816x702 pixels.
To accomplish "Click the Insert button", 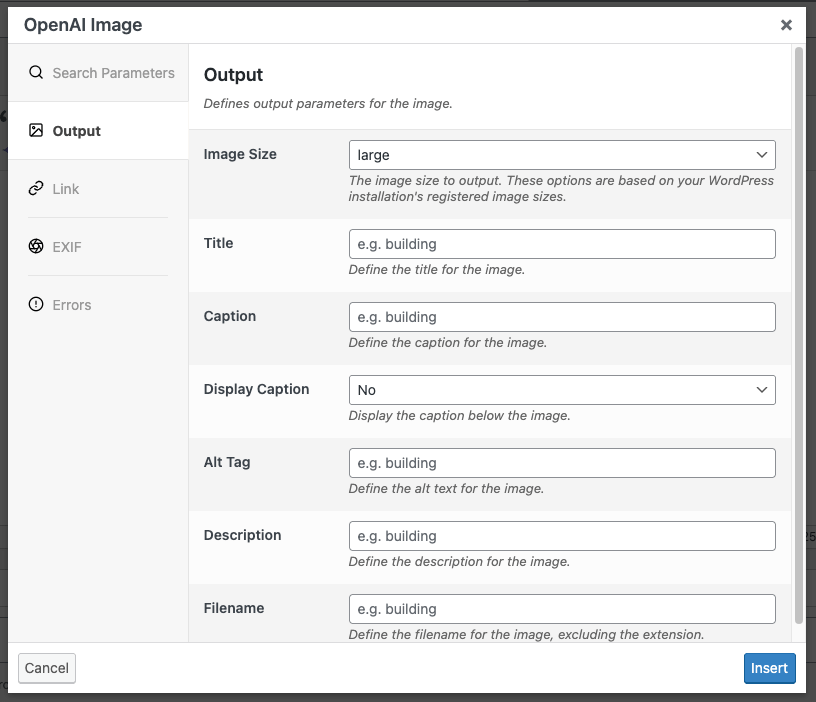I will (769, 668).
